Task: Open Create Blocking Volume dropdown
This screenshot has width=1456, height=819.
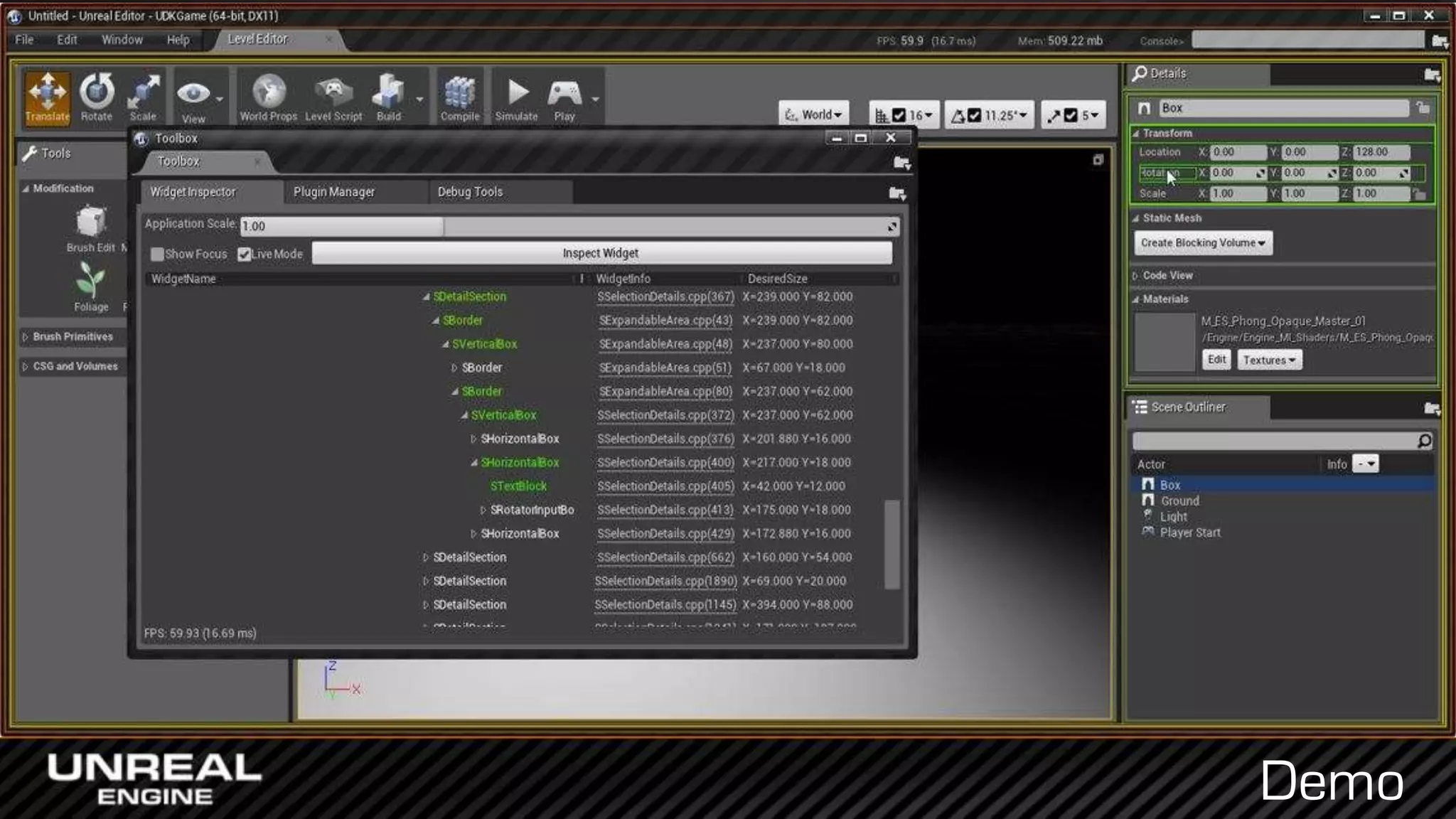Action: pyautogui.click(x=1203, y=242)
